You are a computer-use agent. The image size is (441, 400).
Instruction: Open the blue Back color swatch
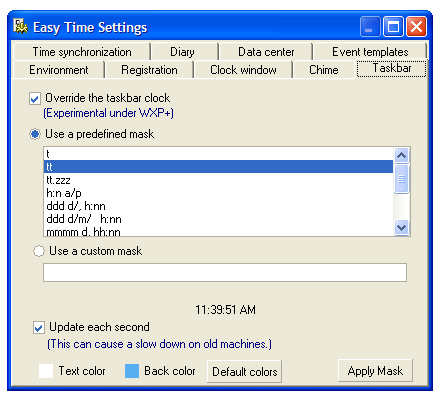coord(132,371)
